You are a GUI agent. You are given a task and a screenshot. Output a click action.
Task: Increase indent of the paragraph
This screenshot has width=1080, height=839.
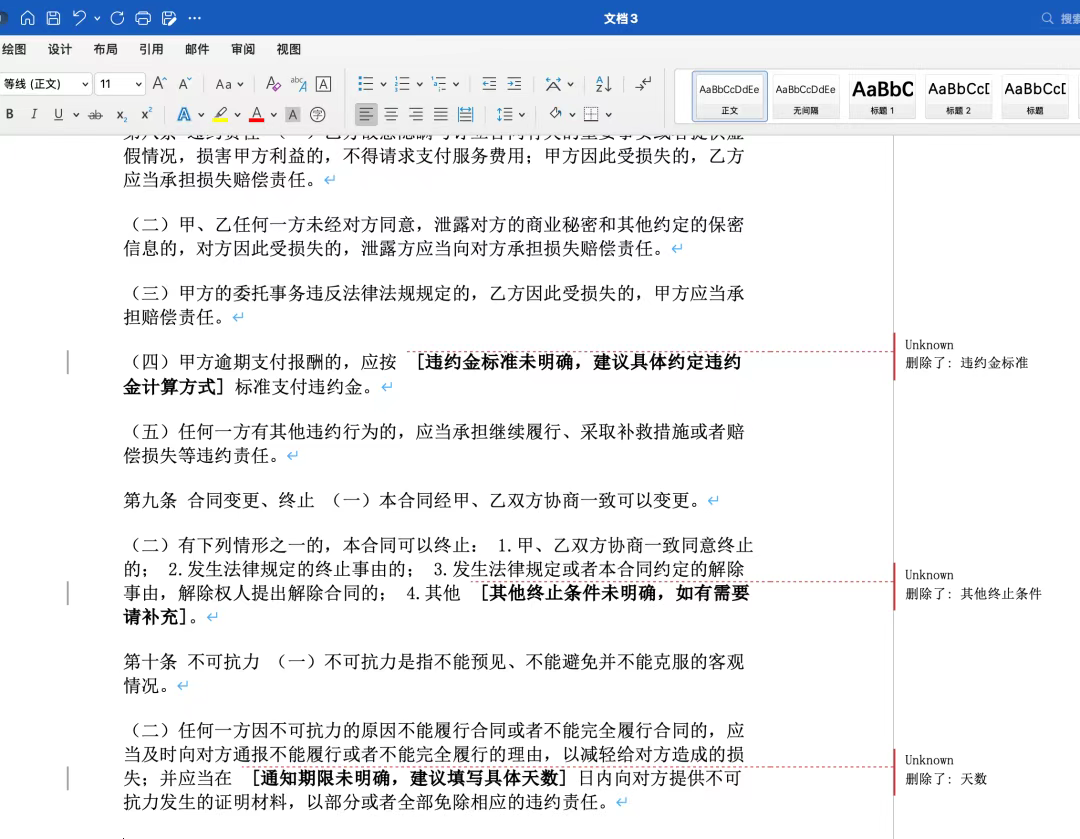pyautogui.click(x=514, y=84)
